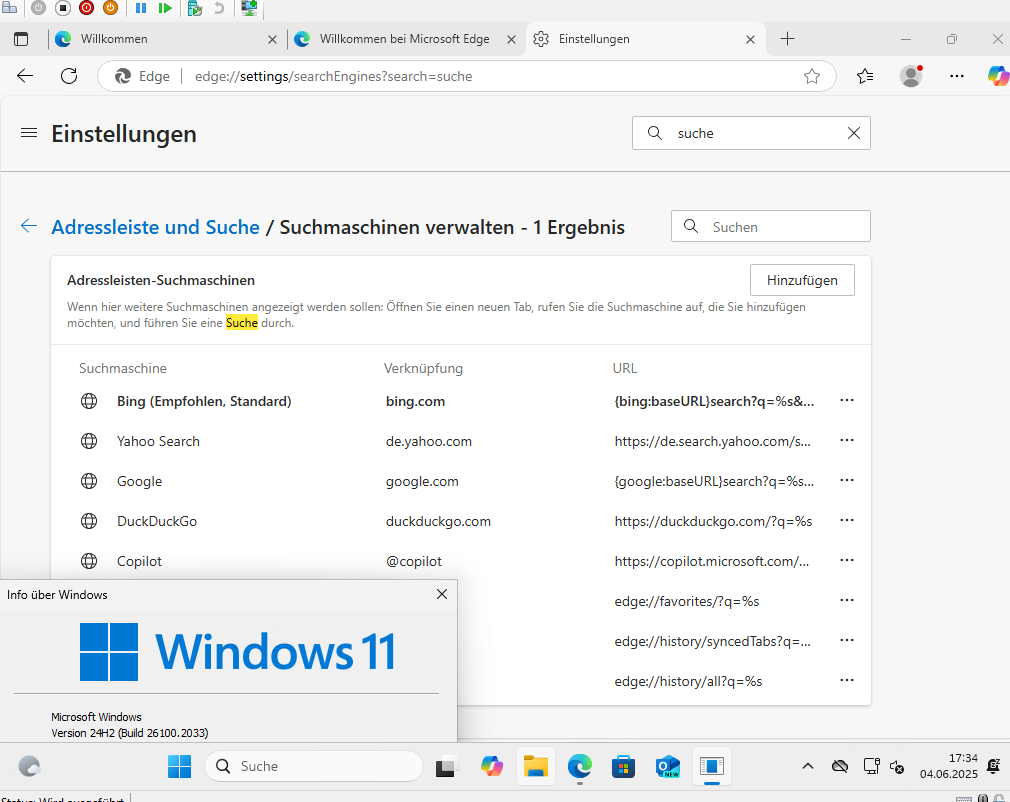Viewport: 1010px width, 802px height.
Task: Close the Einstellungen tab
Action: click(x=750, y=39)
